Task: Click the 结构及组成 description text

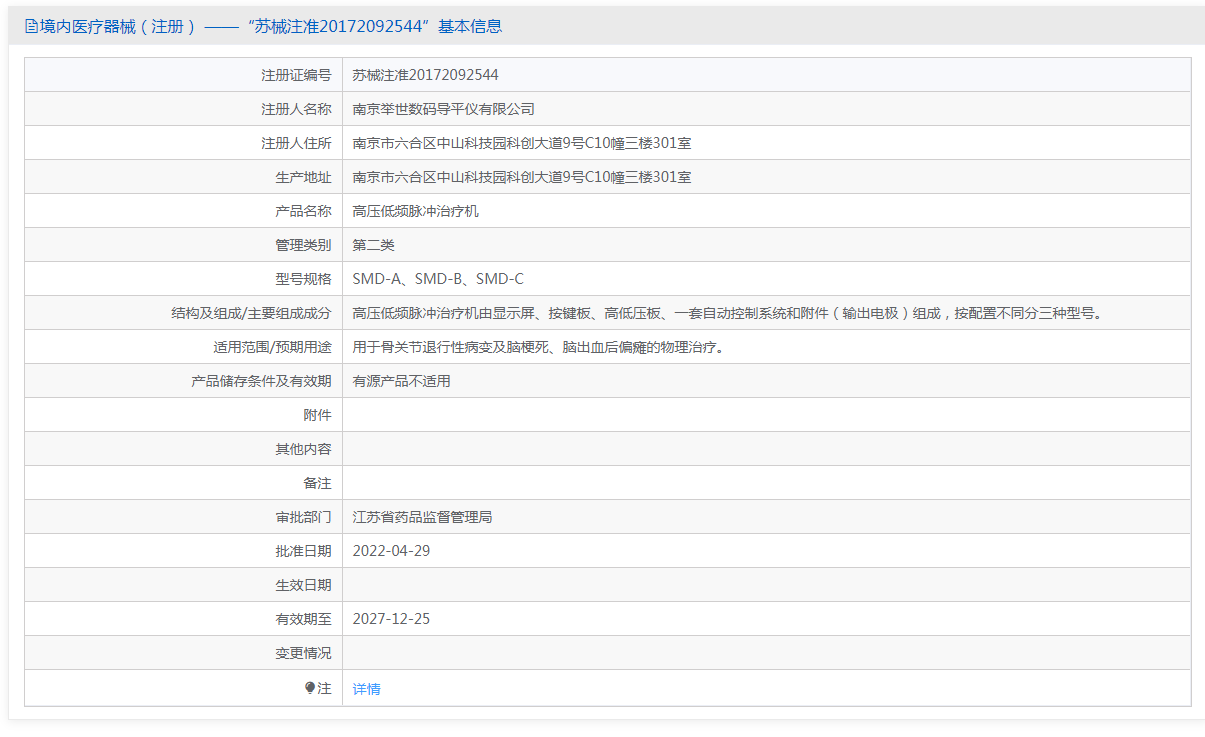Action: (726, 313)
